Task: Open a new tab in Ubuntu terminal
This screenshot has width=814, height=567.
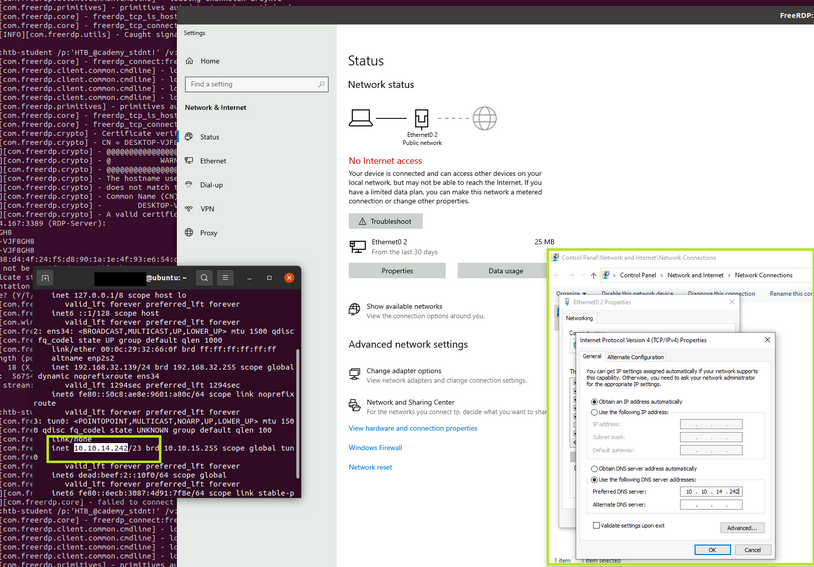Action: pos(45,278)
